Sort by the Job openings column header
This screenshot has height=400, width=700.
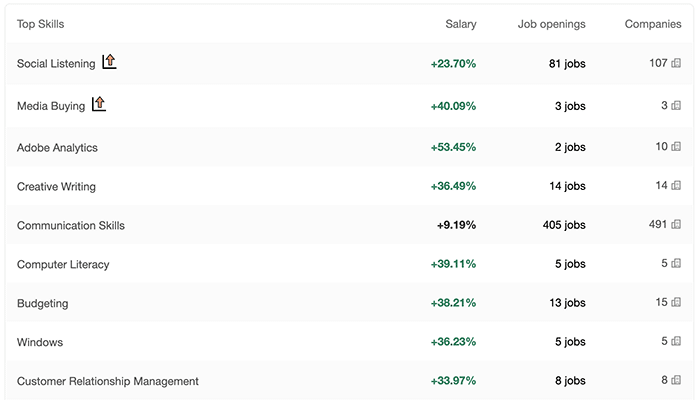point(552,24)
